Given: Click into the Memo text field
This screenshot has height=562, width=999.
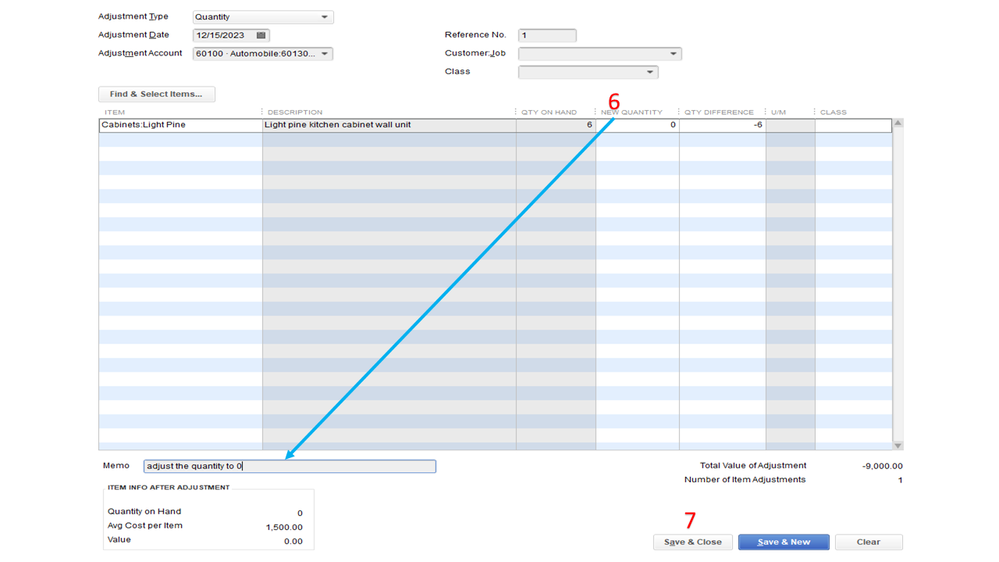Looking at the screenshot, I should [289, 466].
